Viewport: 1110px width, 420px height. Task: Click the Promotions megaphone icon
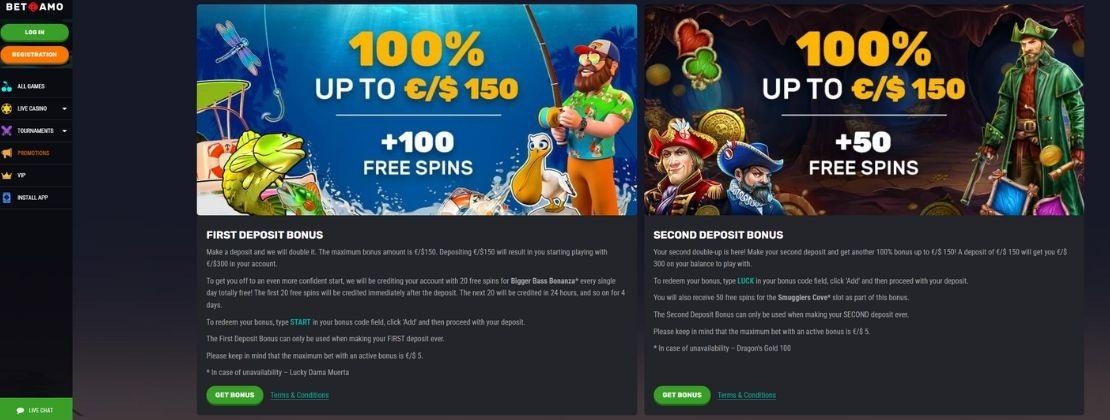(x=7, y=153)
